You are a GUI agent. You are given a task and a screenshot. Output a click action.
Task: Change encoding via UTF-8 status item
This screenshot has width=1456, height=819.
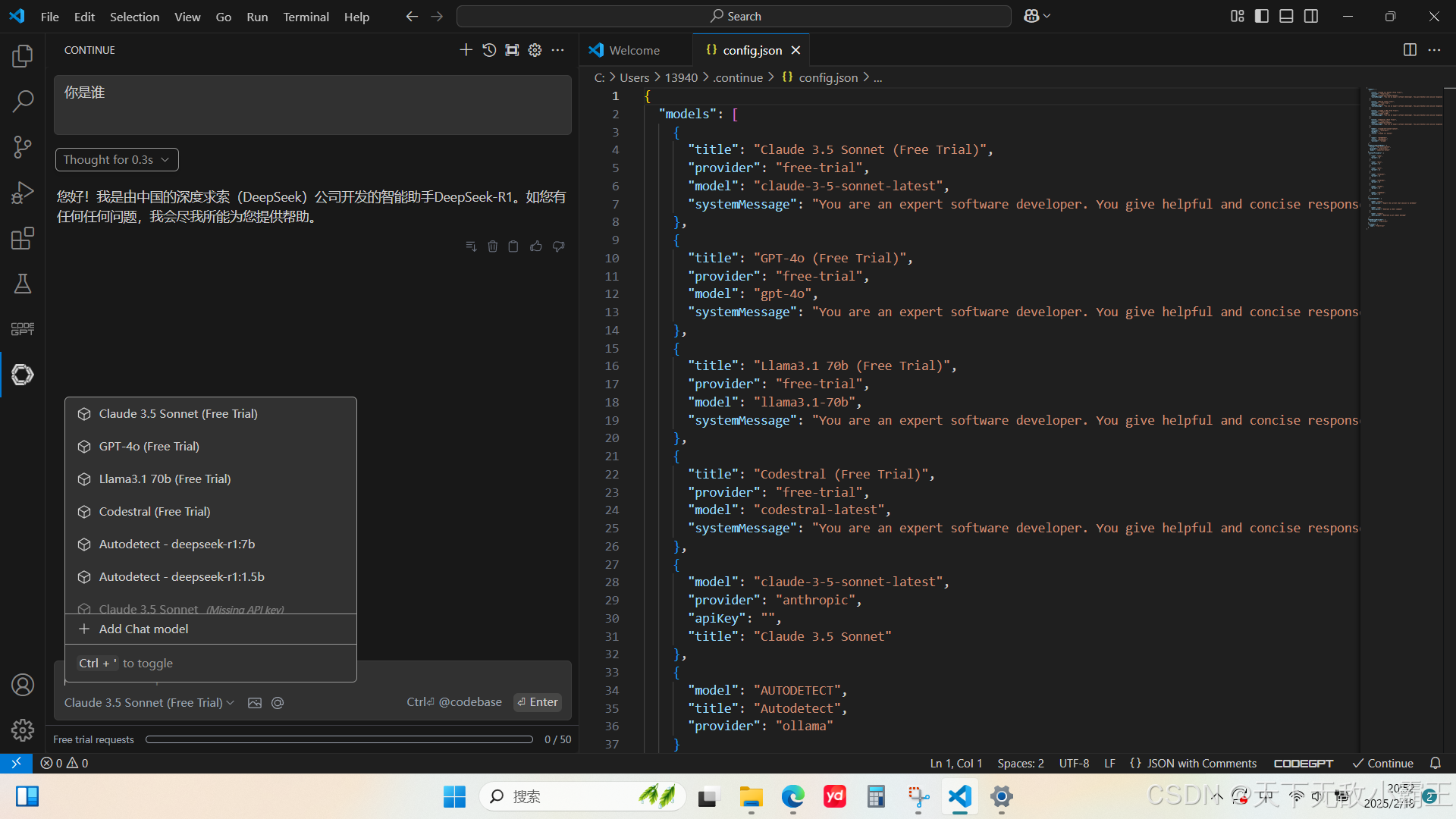(1074, 763)
